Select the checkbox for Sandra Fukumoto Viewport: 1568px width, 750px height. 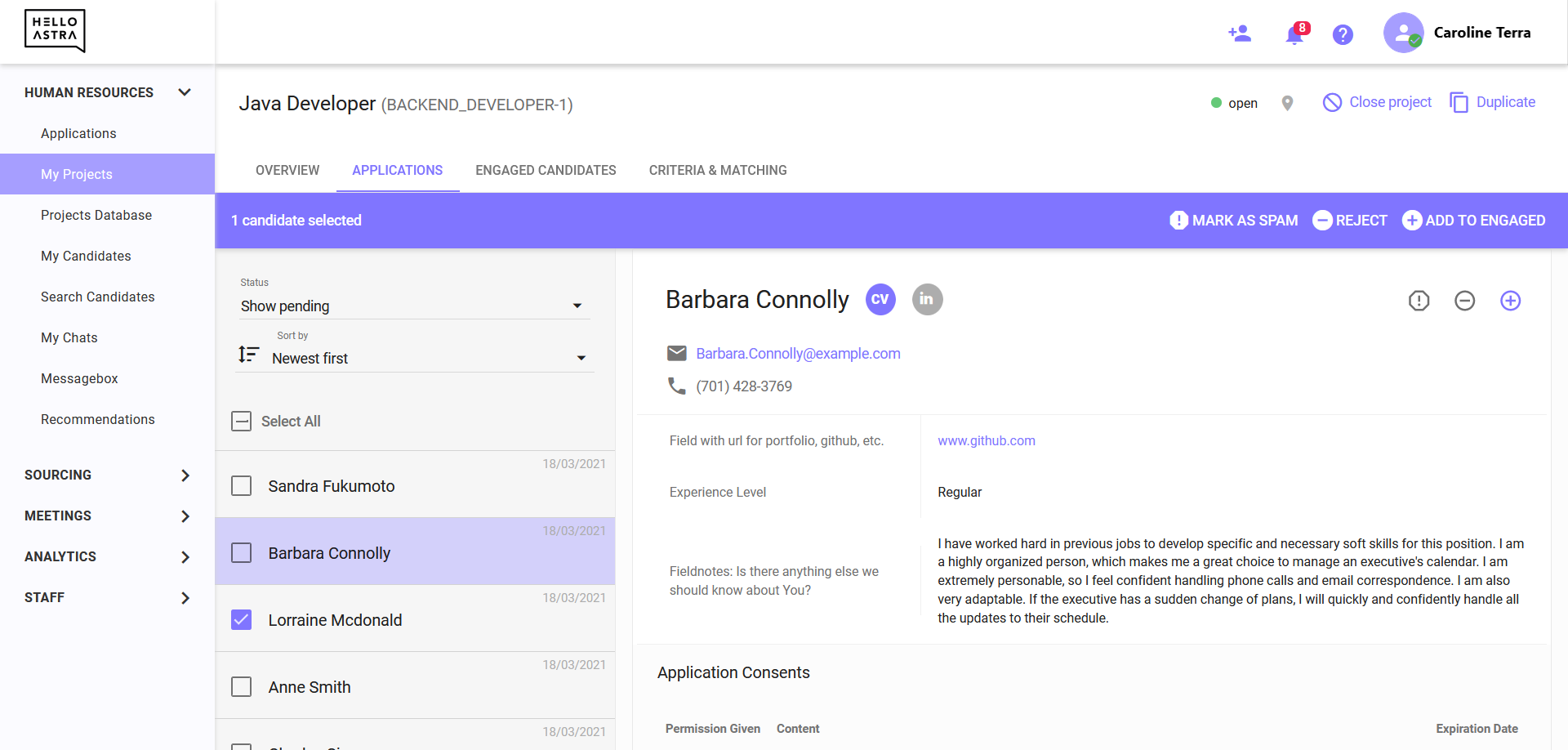pyautogui.click(x=241, y=485)
